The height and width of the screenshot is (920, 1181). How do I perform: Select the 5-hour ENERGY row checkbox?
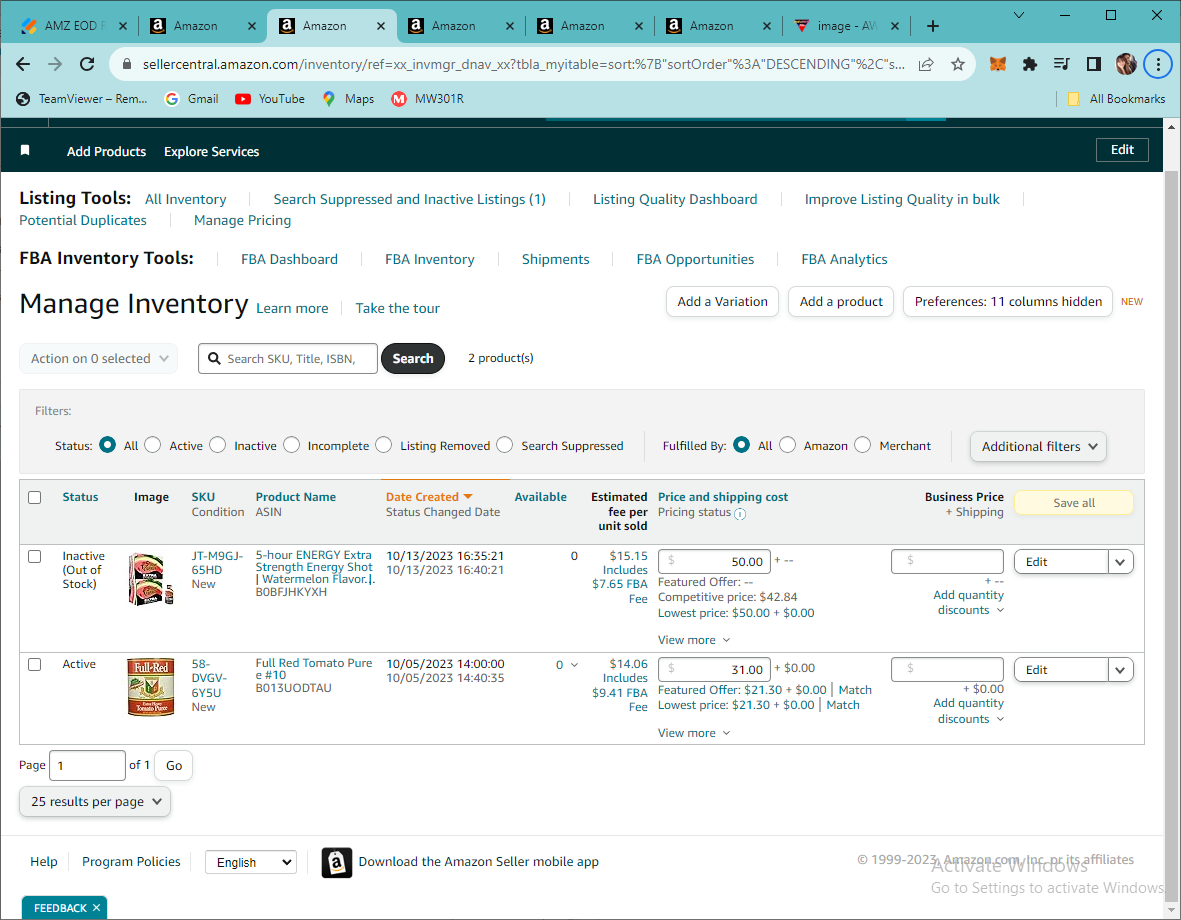35,556
